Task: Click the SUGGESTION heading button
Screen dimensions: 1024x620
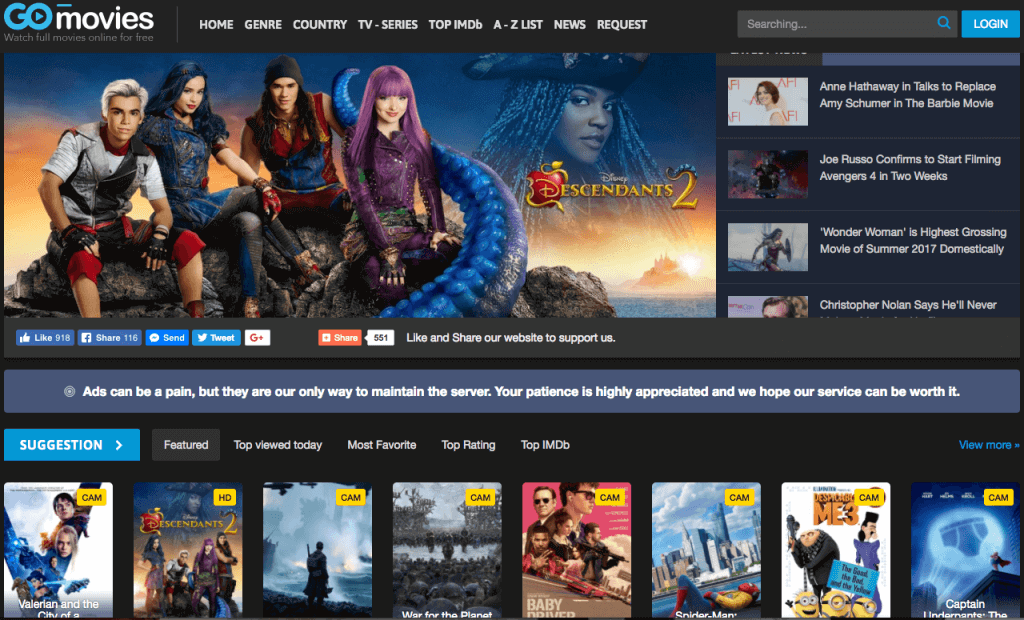Action: click(72, 445)
